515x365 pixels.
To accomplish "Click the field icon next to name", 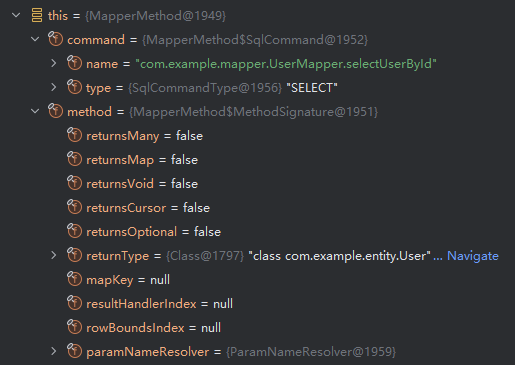I will coord(74,63).
